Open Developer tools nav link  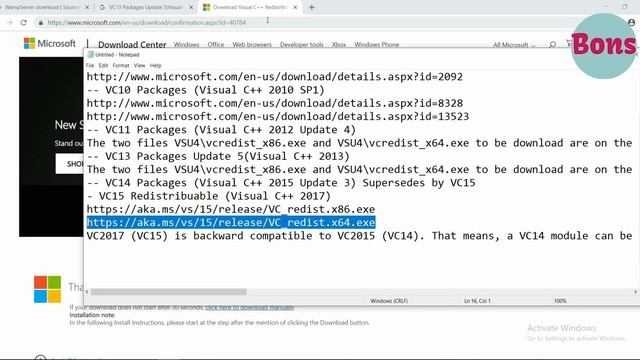tap(302, 44)
